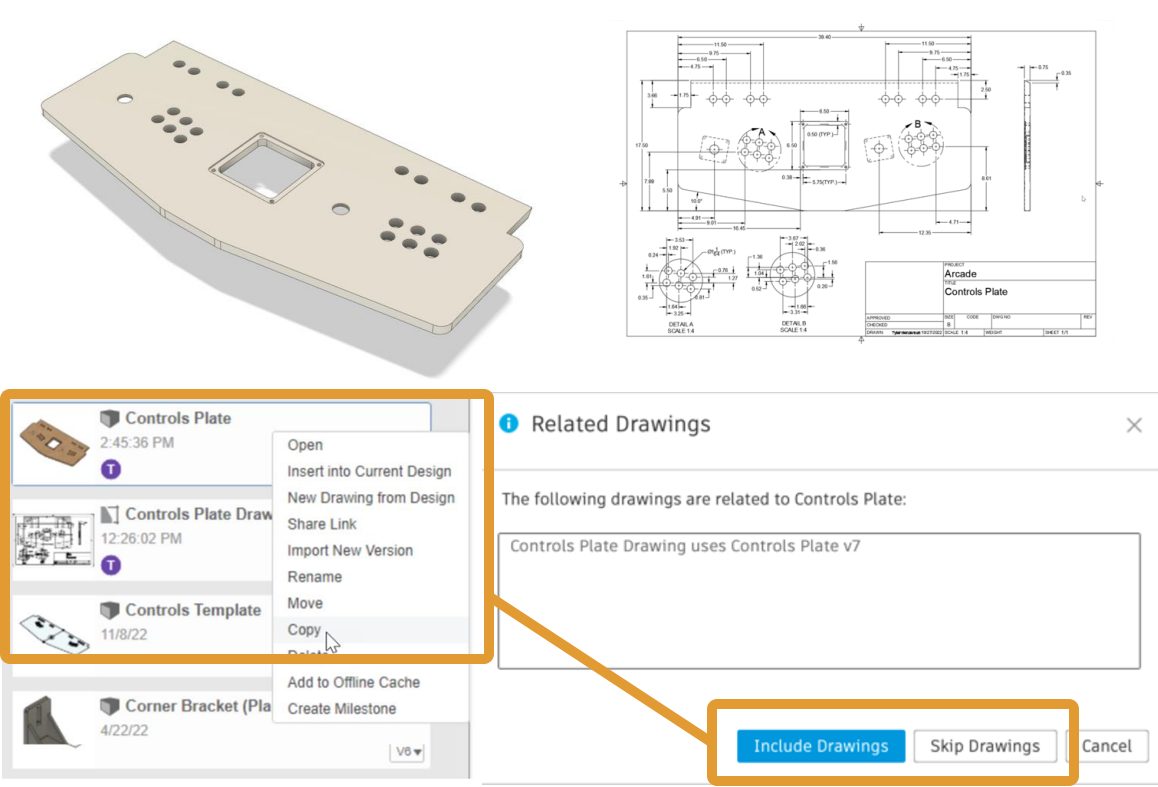Viewport: 1158px width, 787px height.
Task: Select Share Link menu entry
Action: pyautogui.click(x=322, y=524)
